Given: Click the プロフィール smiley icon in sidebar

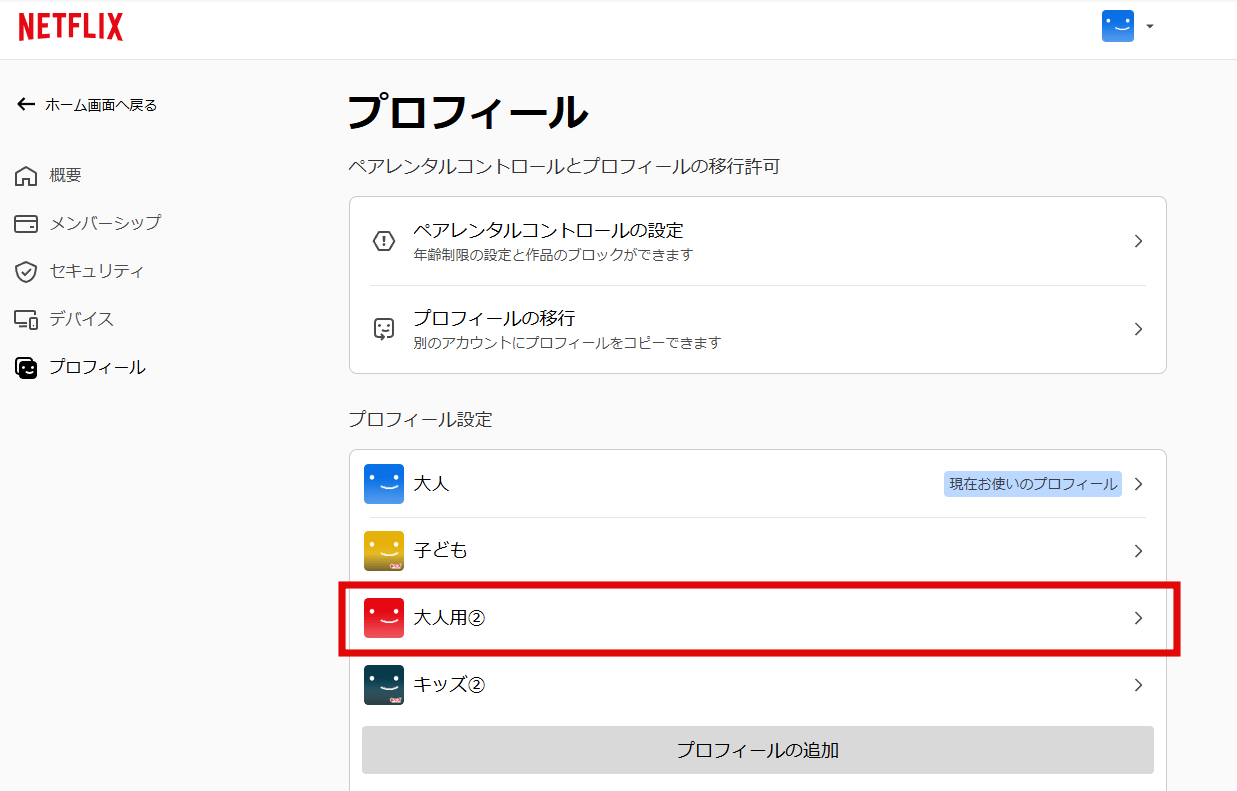Looking at the screenshot, I should pyautogui.click(x=26, y=368).
